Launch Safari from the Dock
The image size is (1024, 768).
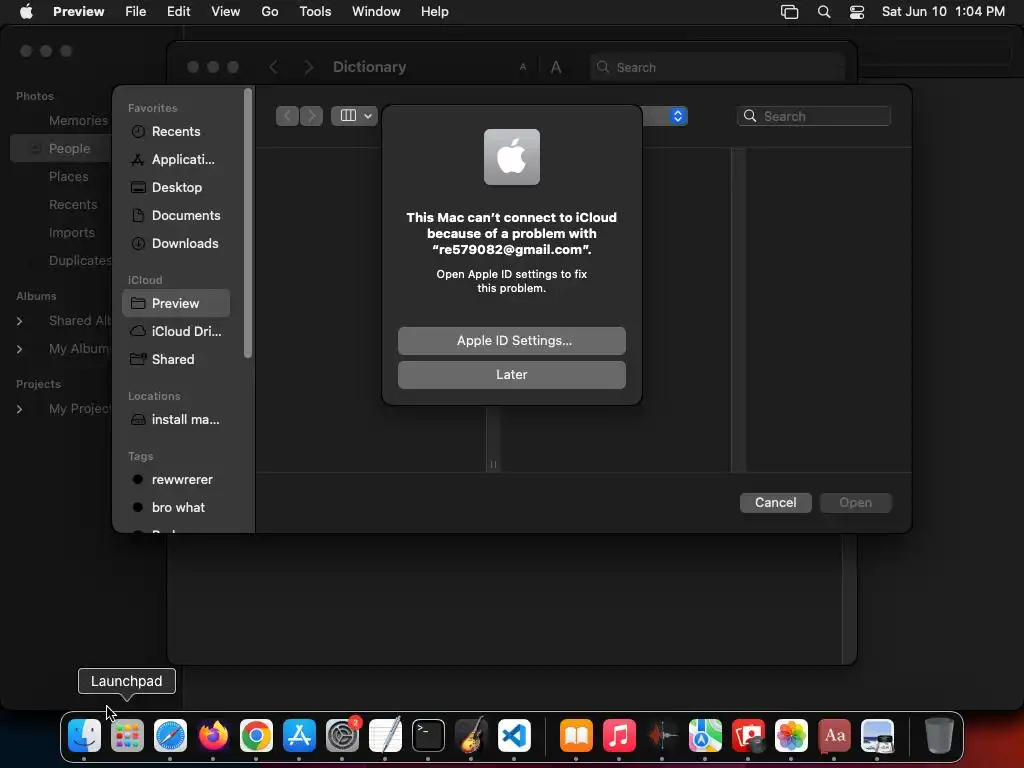pyautogui.click(x=170, y=736)
